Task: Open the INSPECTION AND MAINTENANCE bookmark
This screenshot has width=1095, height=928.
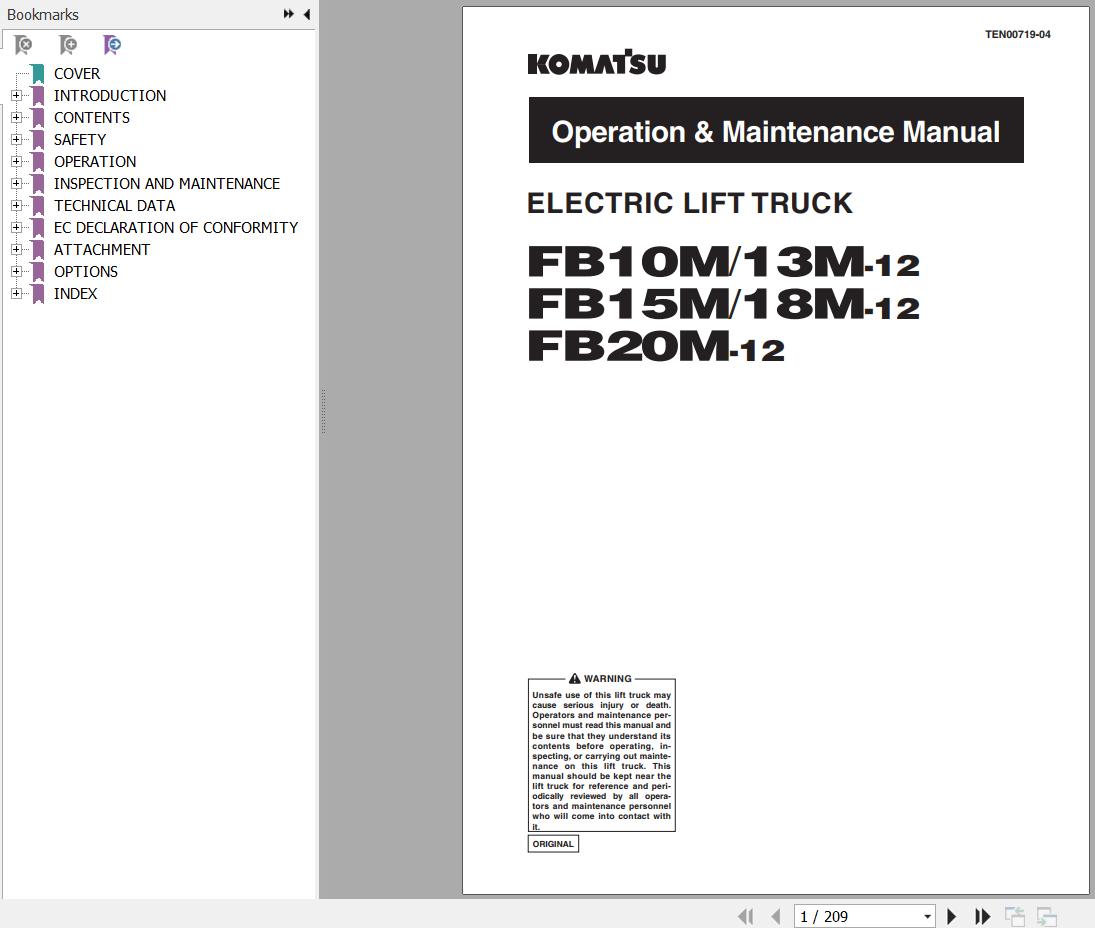Action: pyautogui.click(x=167, y=184)
